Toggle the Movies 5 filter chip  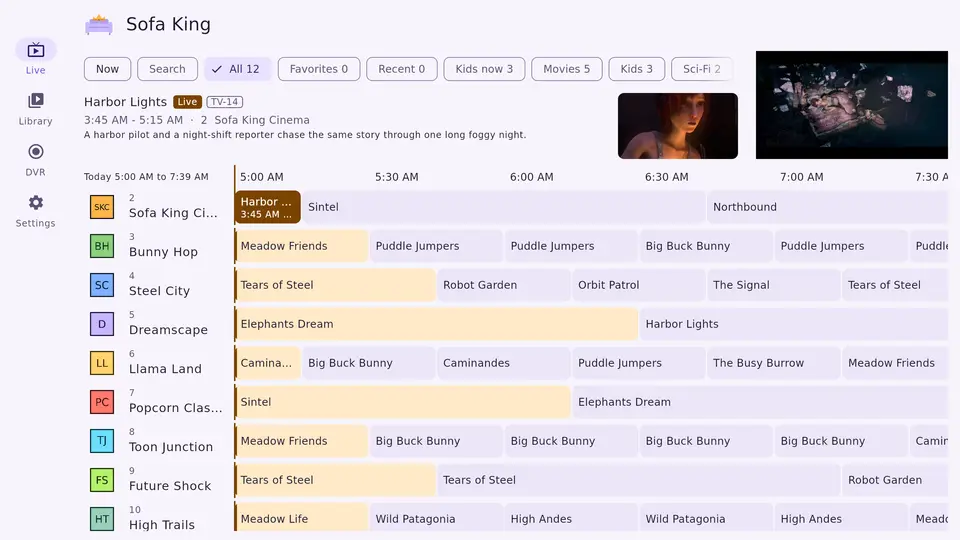[567, 69]
